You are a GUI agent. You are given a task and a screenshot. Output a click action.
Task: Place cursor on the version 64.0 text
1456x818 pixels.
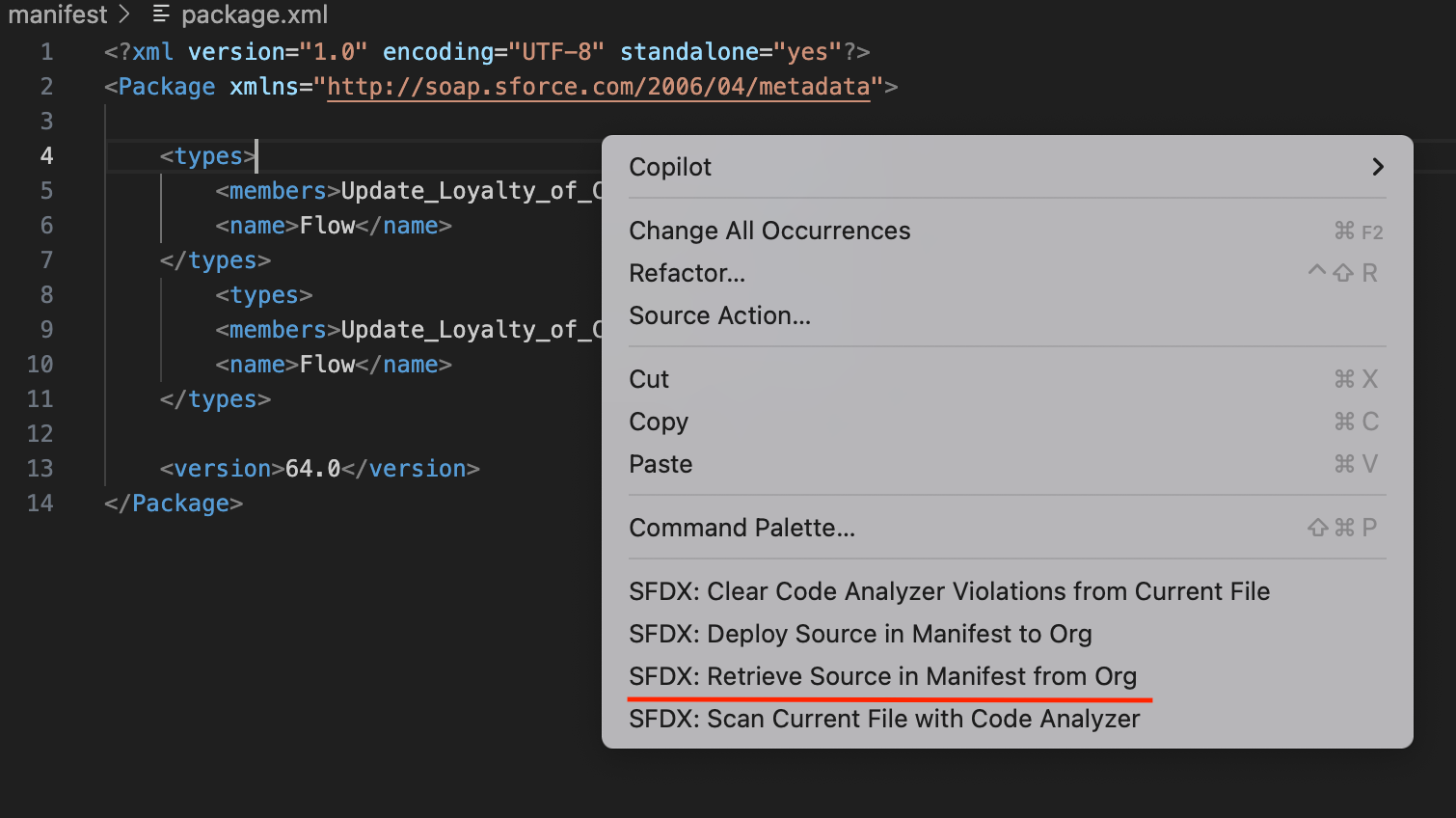[312, 469]
